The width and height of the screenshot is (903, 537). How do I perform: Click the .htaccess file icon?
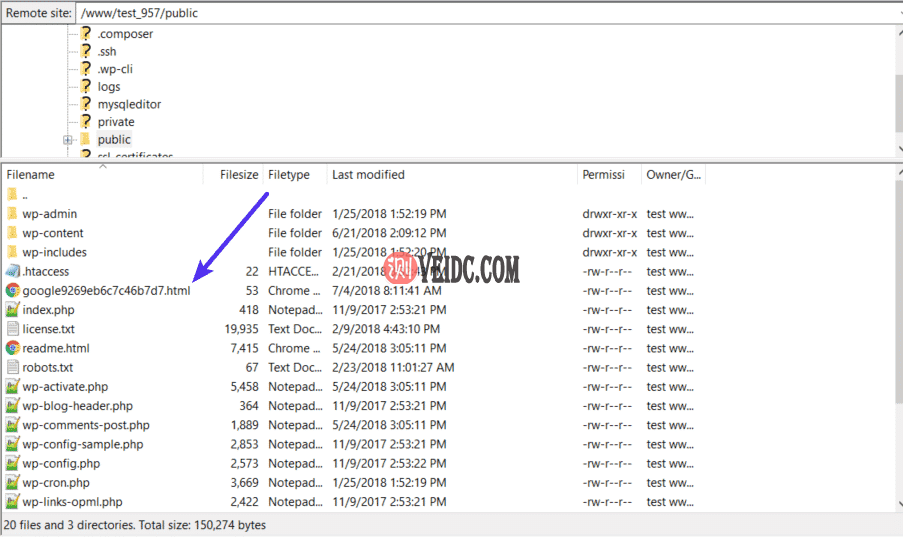[x=12, y=271]
